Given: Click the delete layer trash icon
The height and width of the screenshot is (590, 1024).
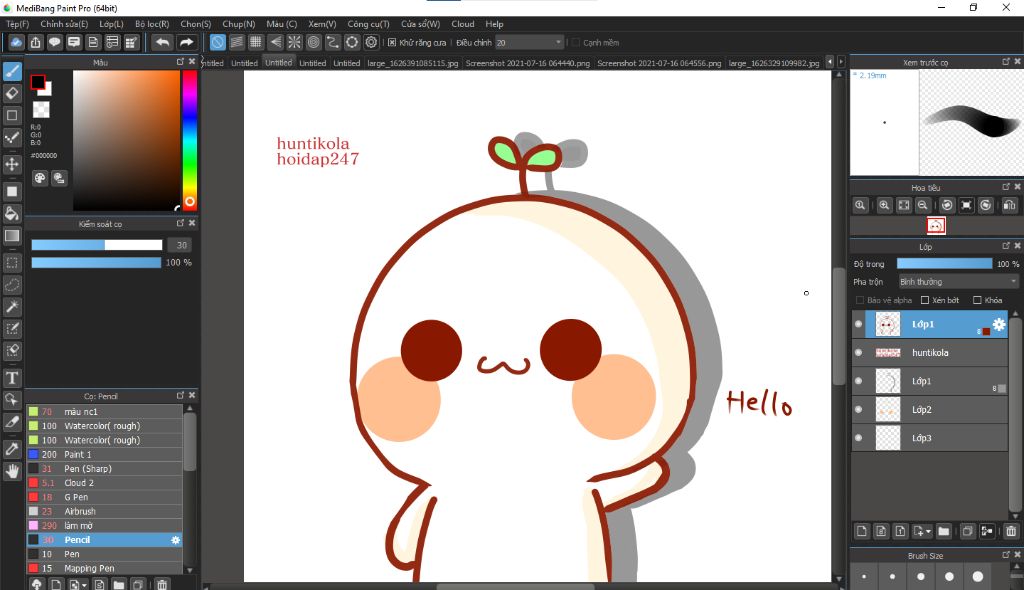Looking at the screenshot, I should point(1011,531).
